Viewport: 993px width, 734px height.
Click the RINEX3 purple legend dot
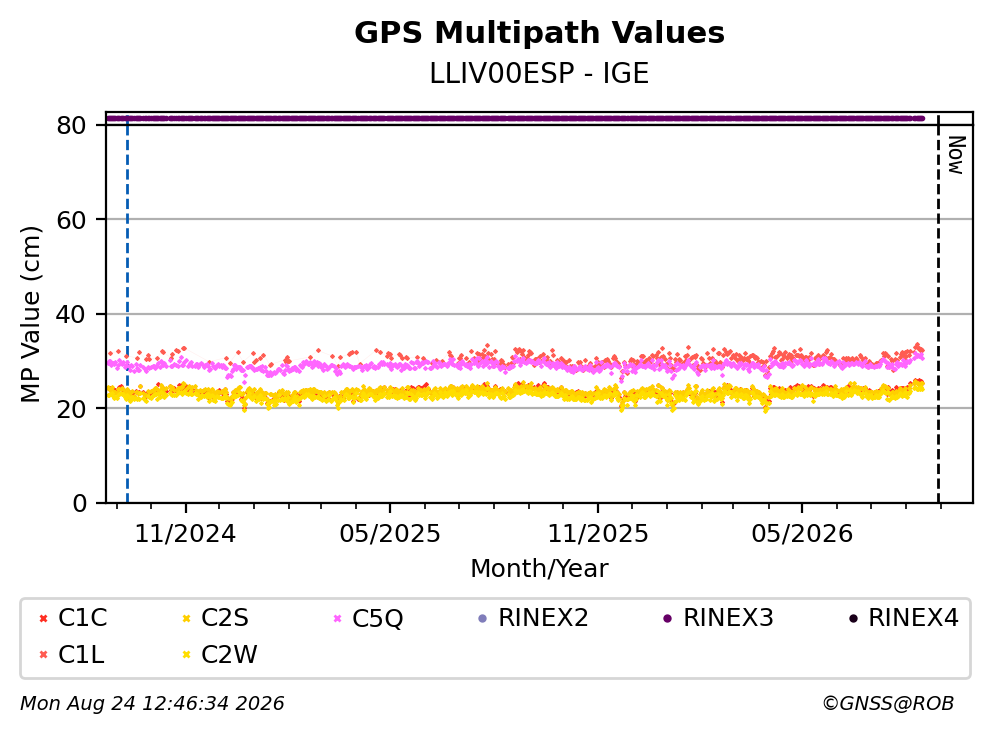(x=667, y=618)
